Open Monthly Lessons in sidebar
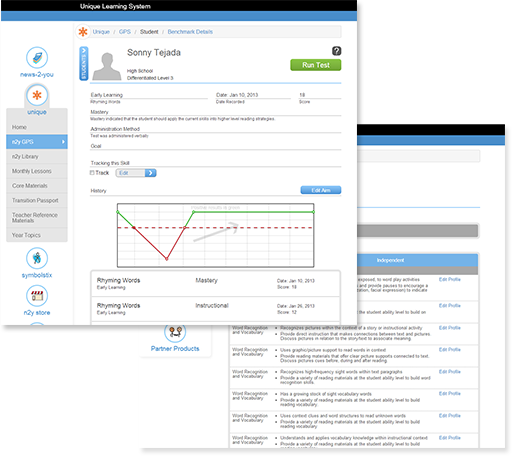This screenshot has width=512, height=456. click(37, 171)
